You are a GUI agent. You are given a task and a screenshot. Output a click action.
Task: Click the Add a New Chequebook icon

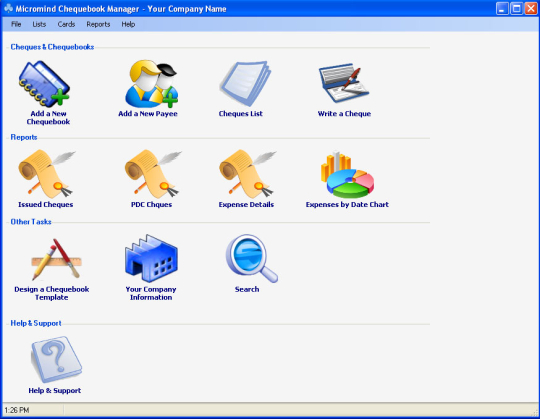pos(44,84)
